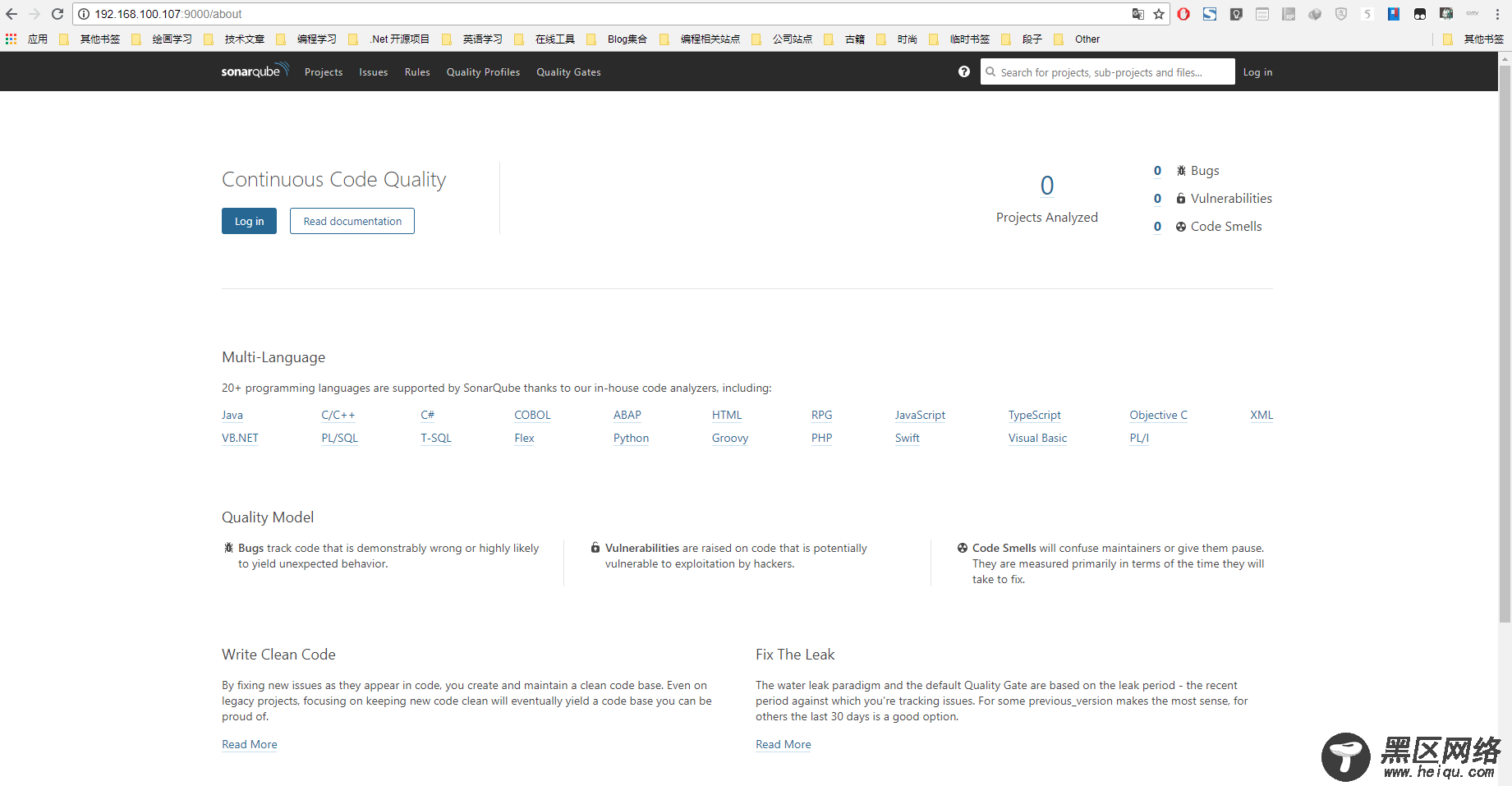This screenshot has height=786, width=1512.
Task: Click the translate page icon in the address bar
Action: coord(1138,14)
